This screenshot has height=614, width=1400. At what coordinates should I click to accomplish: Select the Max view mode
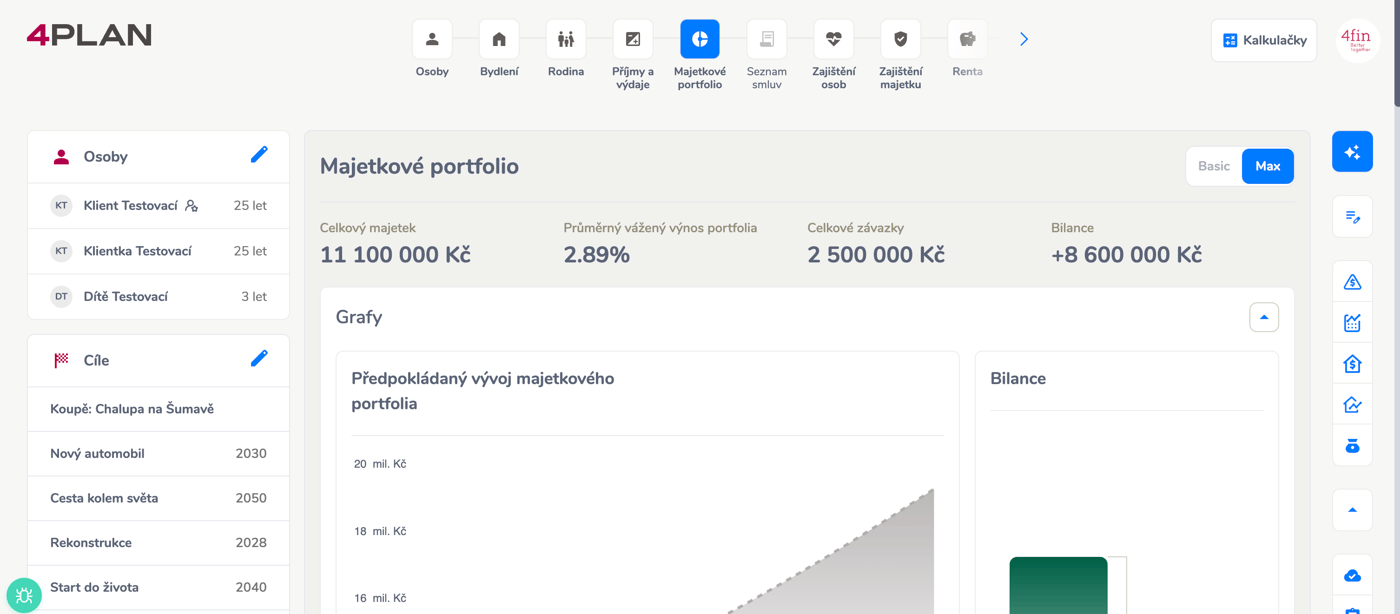[1267, 166]
